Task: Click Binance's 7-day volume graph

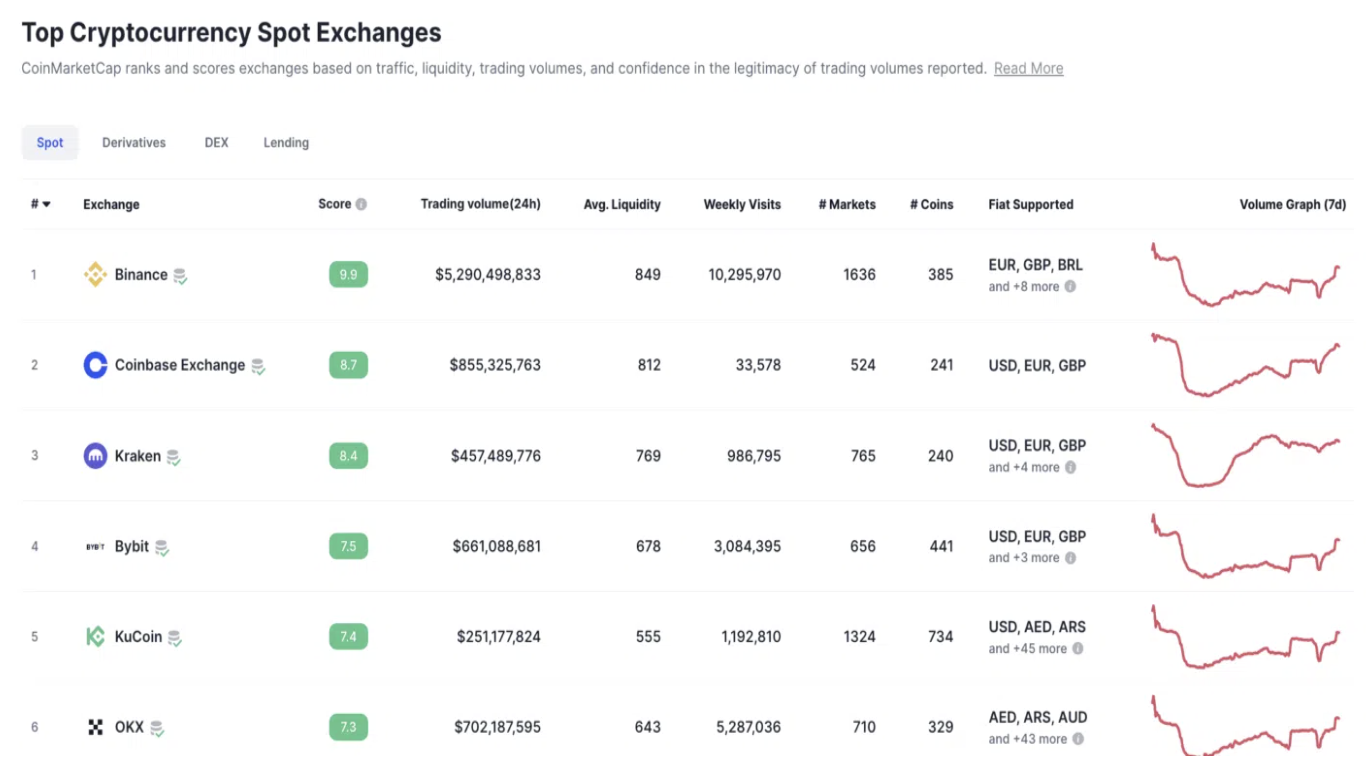Action: click(x=1245, y=274)
